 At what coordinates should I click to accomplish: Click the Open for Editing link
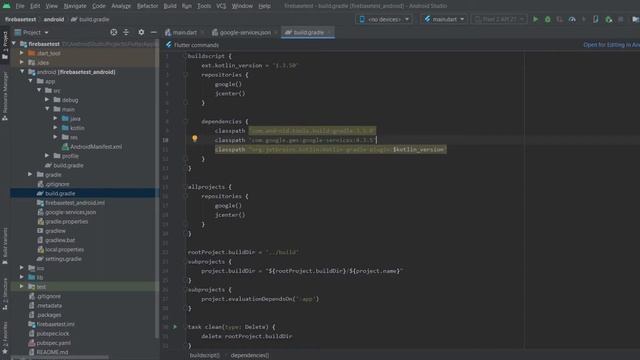[x=611, y=44]
